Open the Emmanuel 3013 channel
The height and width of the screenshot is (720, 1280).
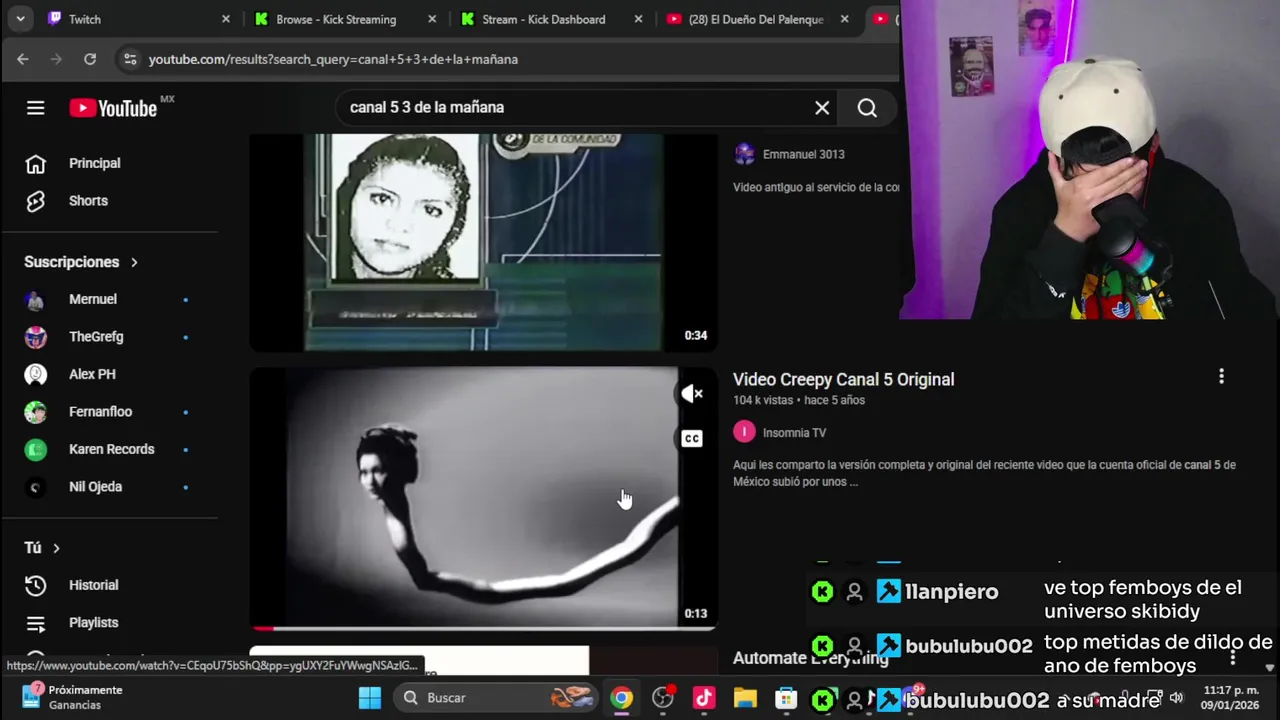[x=803, y=154]
